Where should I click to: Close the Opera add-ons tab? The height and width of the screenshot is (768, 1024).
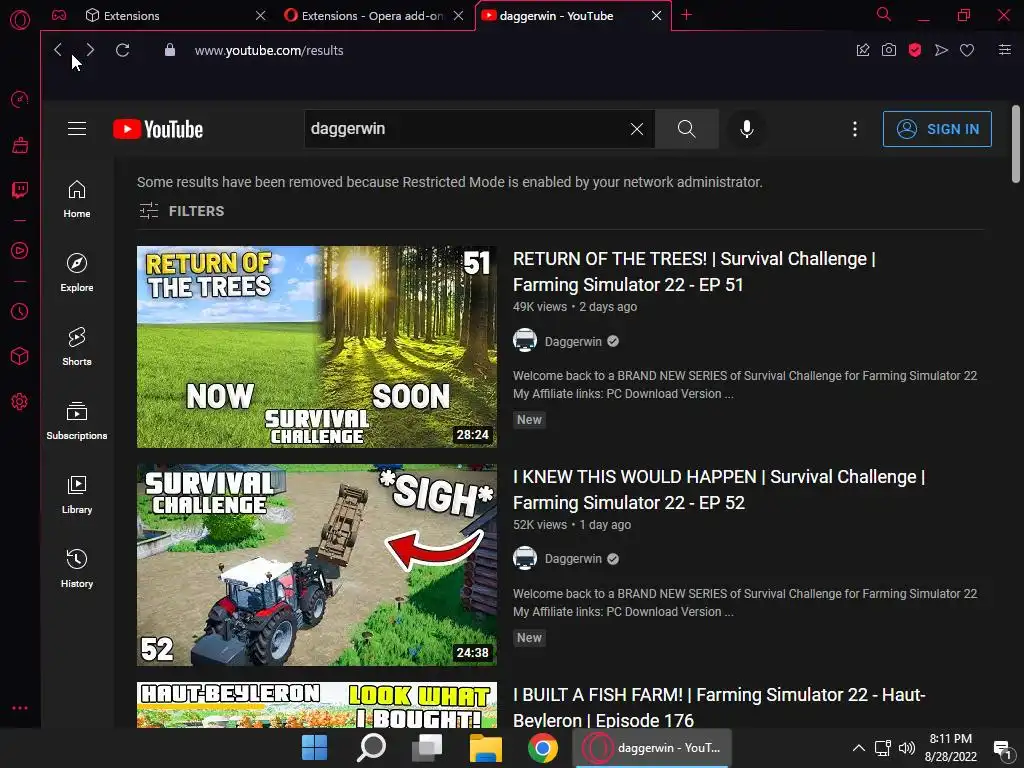click(x=458, y=16)
